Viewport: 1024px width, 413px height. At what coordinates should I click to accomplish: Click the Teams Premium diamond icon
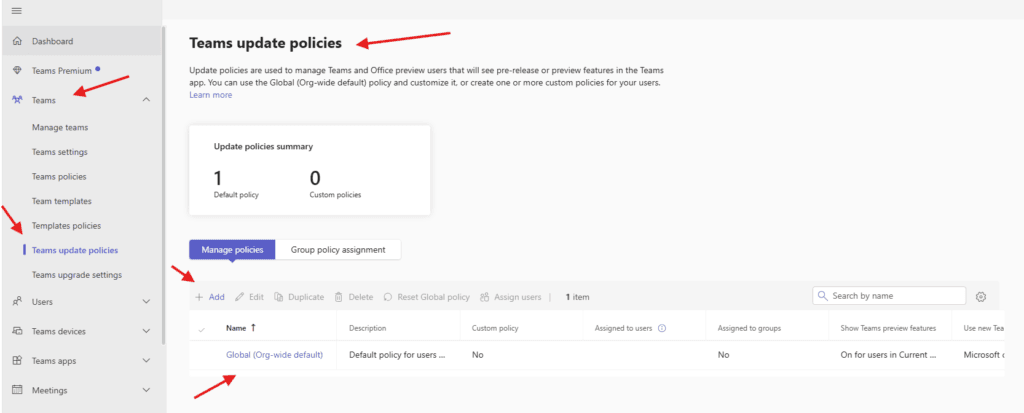click(16, 71)
